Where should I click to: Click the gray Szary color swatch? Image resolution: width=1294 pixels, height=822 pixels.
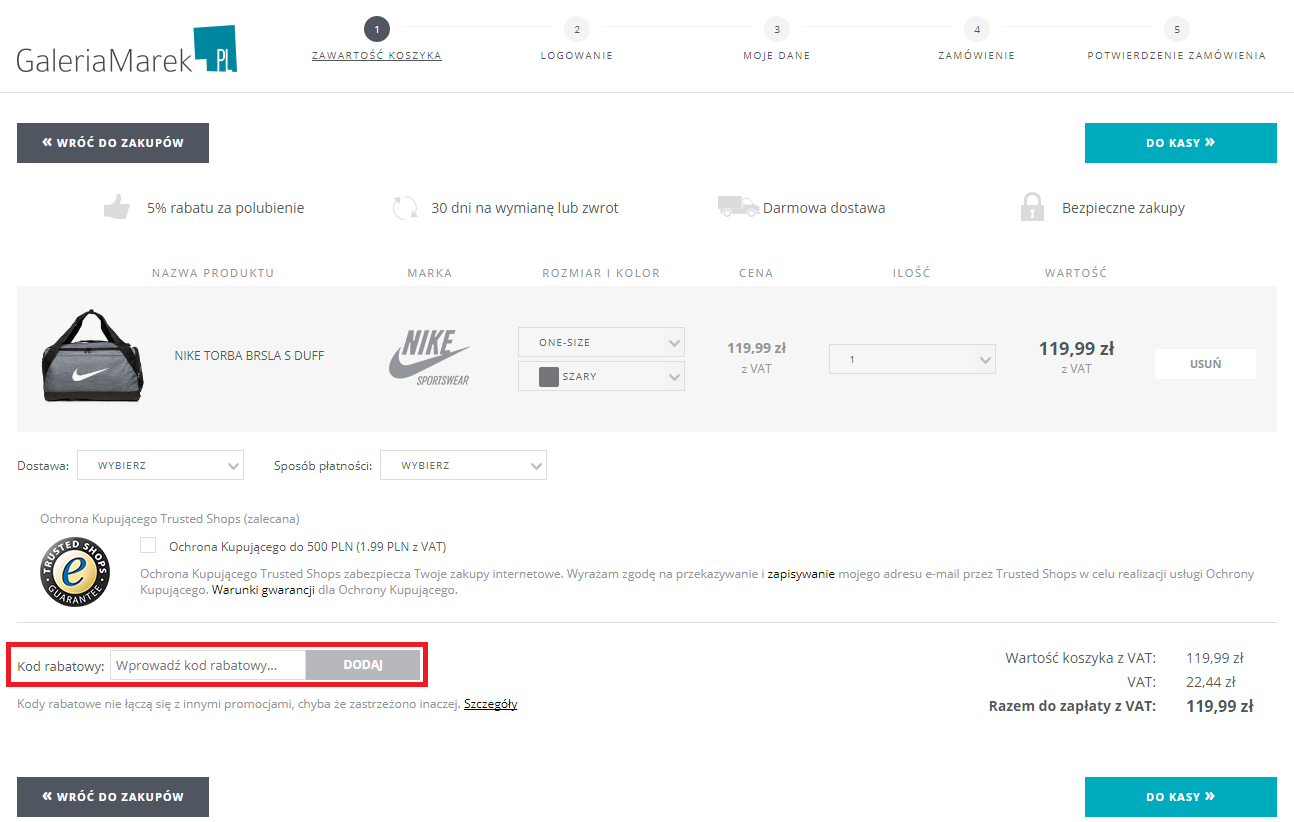[x=548, y=377]
